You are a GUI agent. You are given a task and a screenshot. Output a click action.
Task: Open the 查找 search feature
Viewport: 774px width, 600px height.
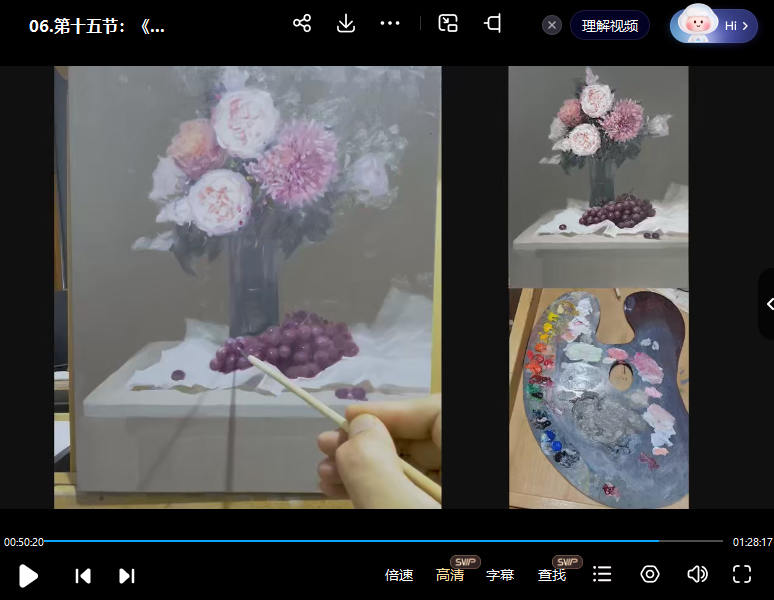(552, 575)
